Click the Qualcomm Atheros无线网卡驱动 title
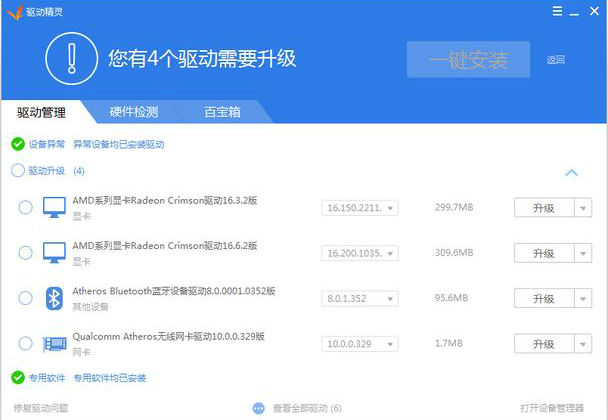 [x=168, y=336]
